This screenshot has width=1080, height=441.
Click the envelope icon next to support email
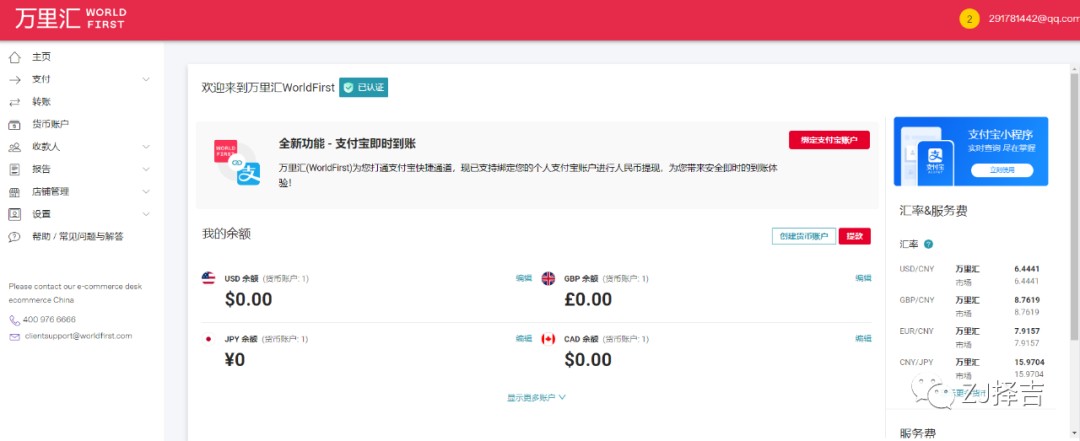click(x=14, y=336)
